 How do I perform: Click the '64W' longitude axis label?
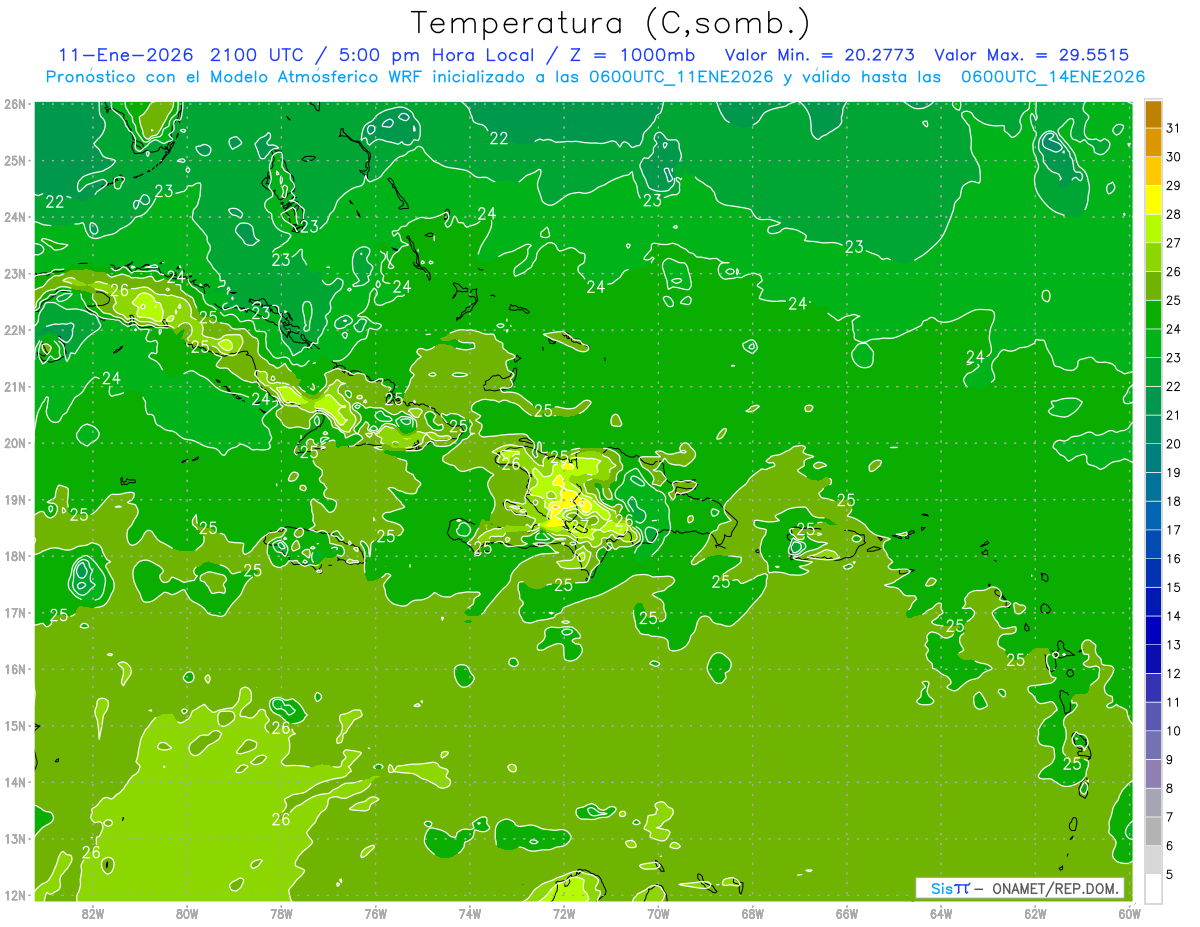[941, 913]
